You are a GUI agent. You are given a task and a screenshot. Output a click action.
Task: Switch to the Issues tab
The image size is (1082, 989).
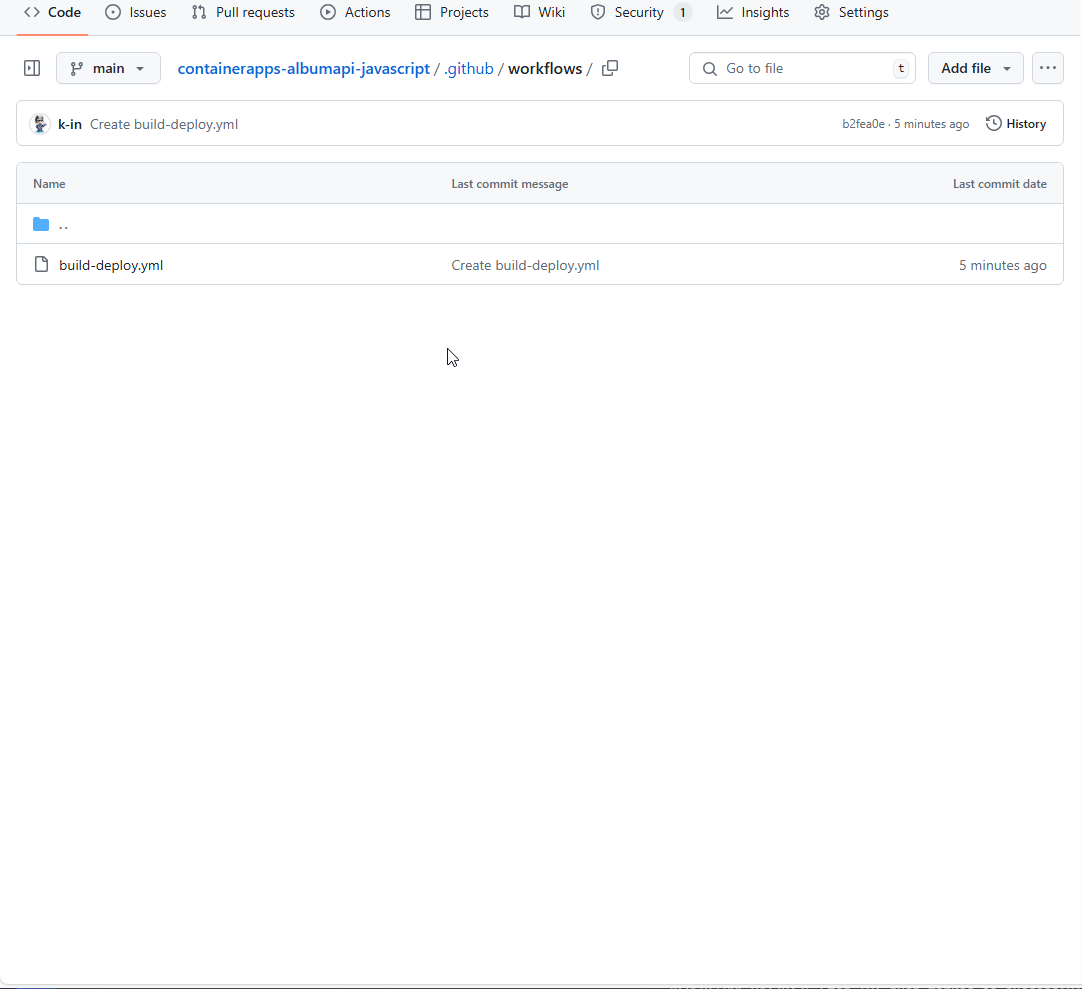click(136, 13)
